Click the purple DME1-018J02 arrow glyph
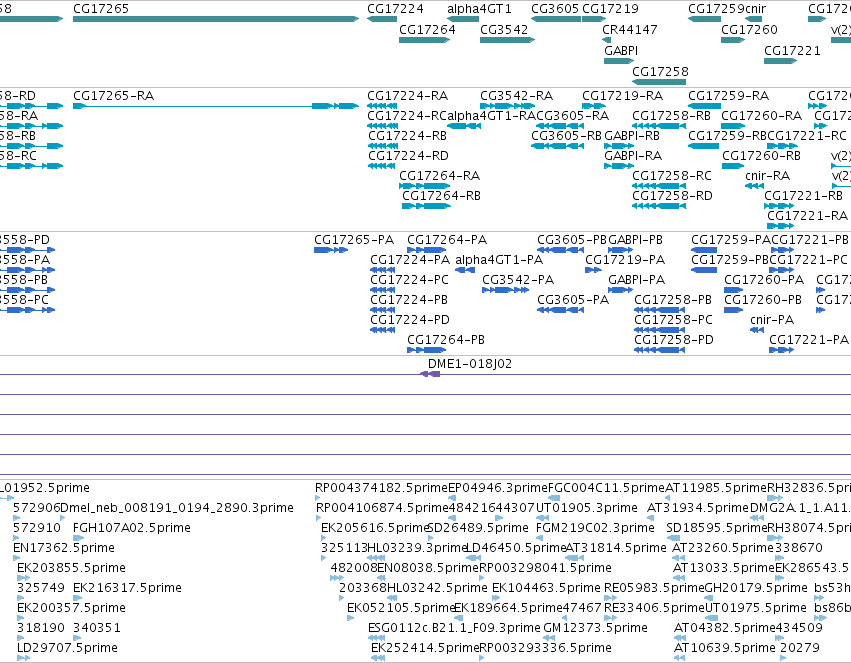 coord(430,374)
